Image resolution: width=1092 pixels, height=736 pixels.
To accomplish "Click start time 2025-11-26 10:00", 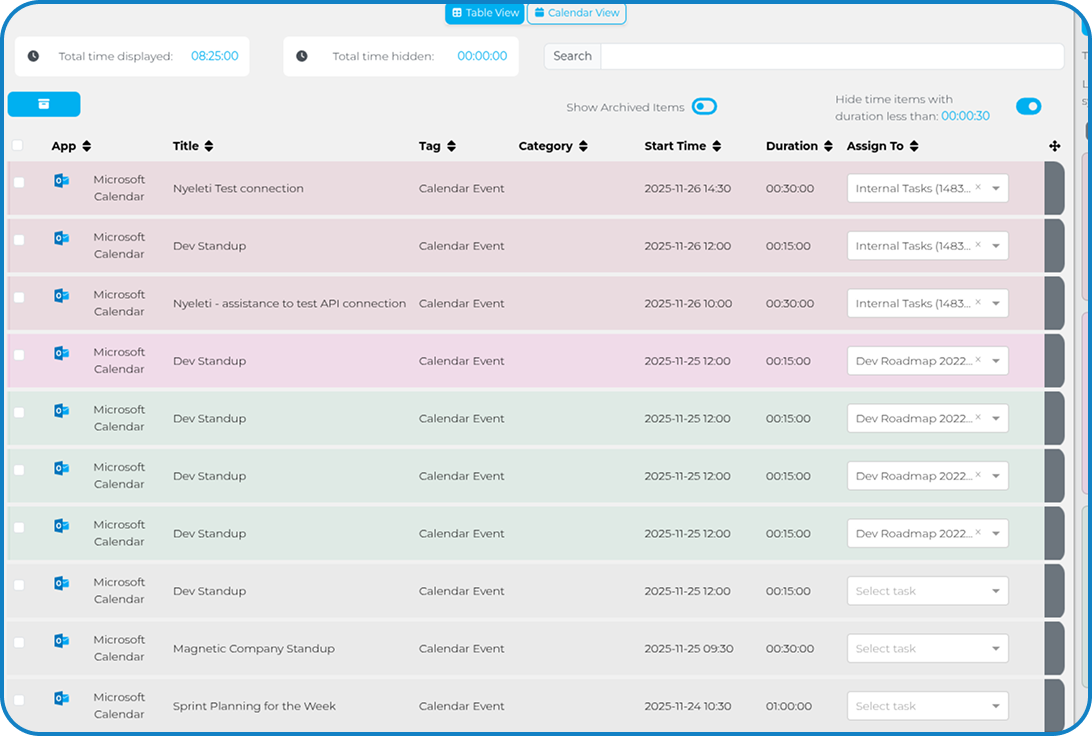I will pyautogui.click(x=688, y=304).
